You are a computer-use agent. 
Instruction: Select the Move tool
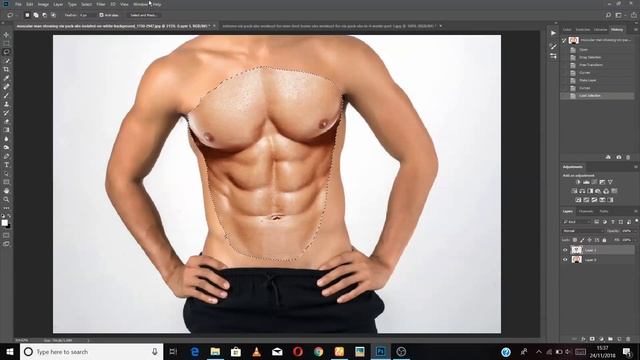[x=6, y=35]
